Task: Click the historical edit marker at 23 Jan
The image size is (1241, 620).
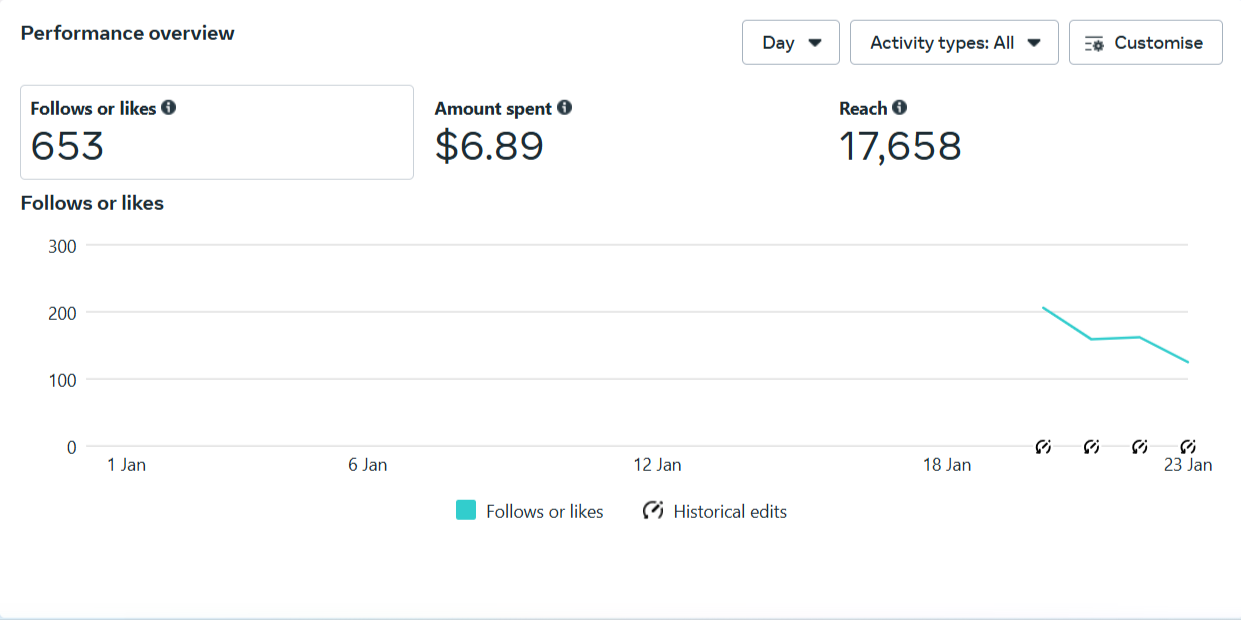Action: tap(1188, 446)
